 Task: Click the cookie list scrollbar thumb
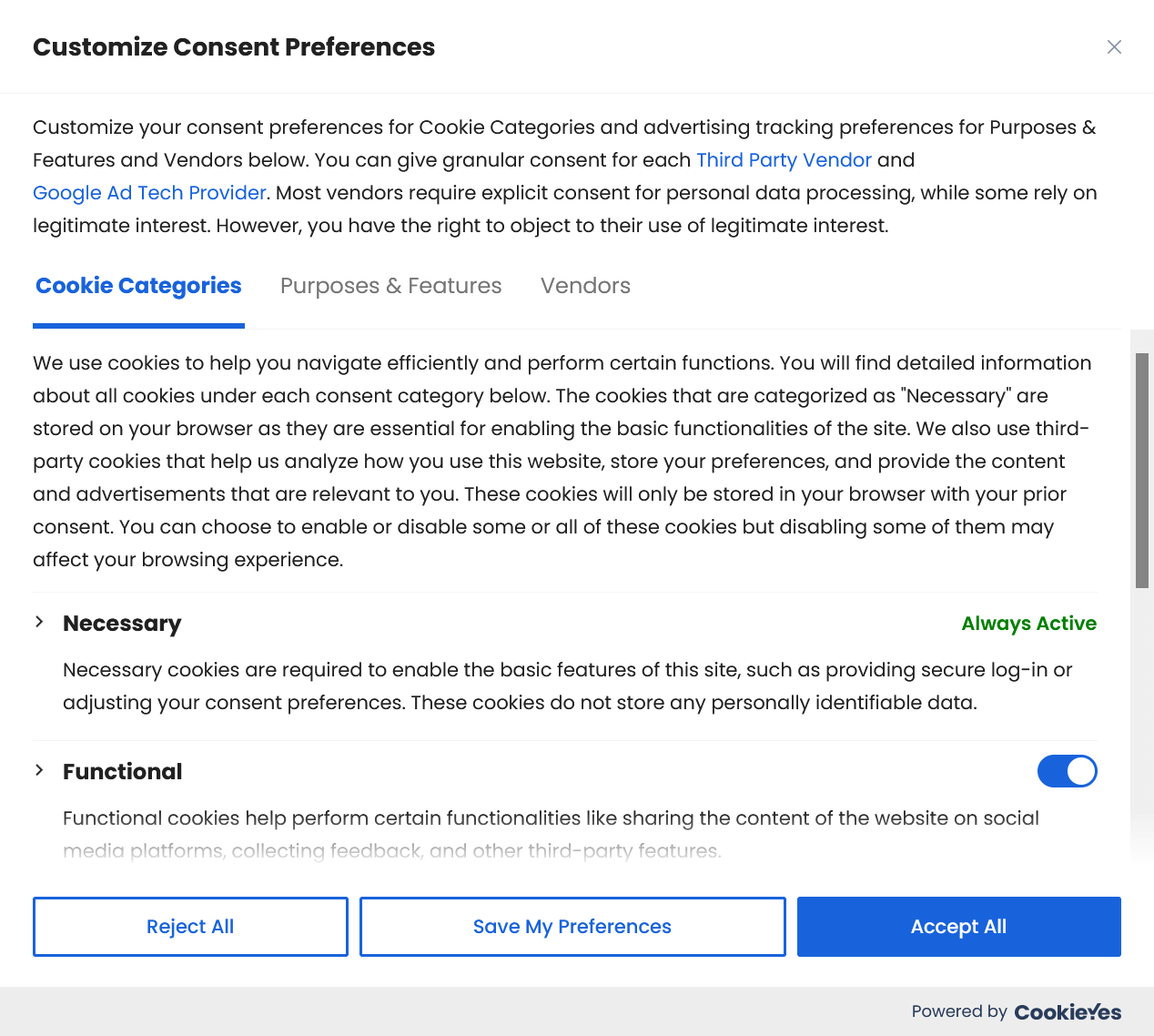click(x=1142, y=470)
